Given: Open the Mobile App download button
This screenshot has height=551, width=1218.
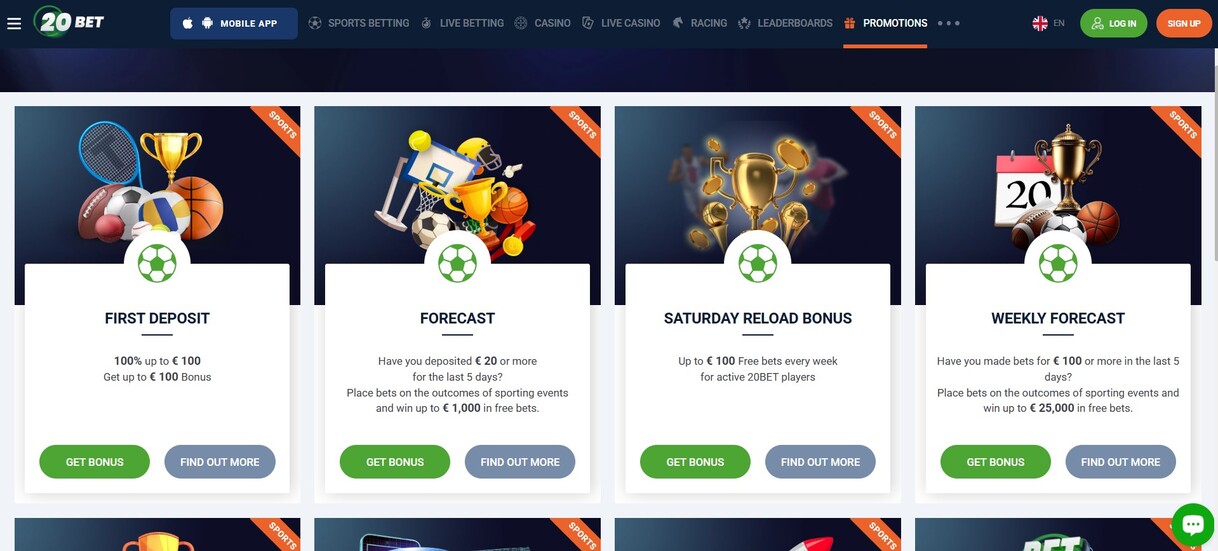Looking at the screenshot, I should pos(234,23).
